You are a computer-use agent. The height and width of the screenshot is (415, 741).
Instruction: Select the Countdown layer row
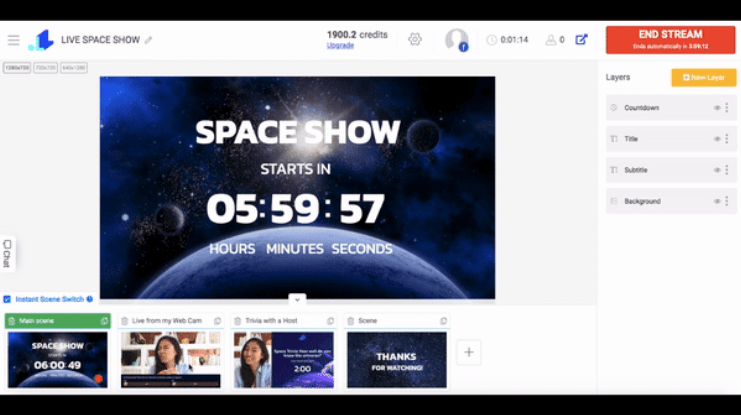coord(671,108)
